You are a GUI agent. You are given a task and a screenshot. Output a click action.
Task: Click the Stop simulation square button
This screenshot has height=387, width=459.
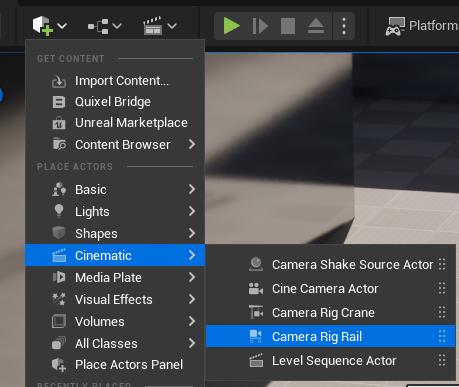(288, 26)
